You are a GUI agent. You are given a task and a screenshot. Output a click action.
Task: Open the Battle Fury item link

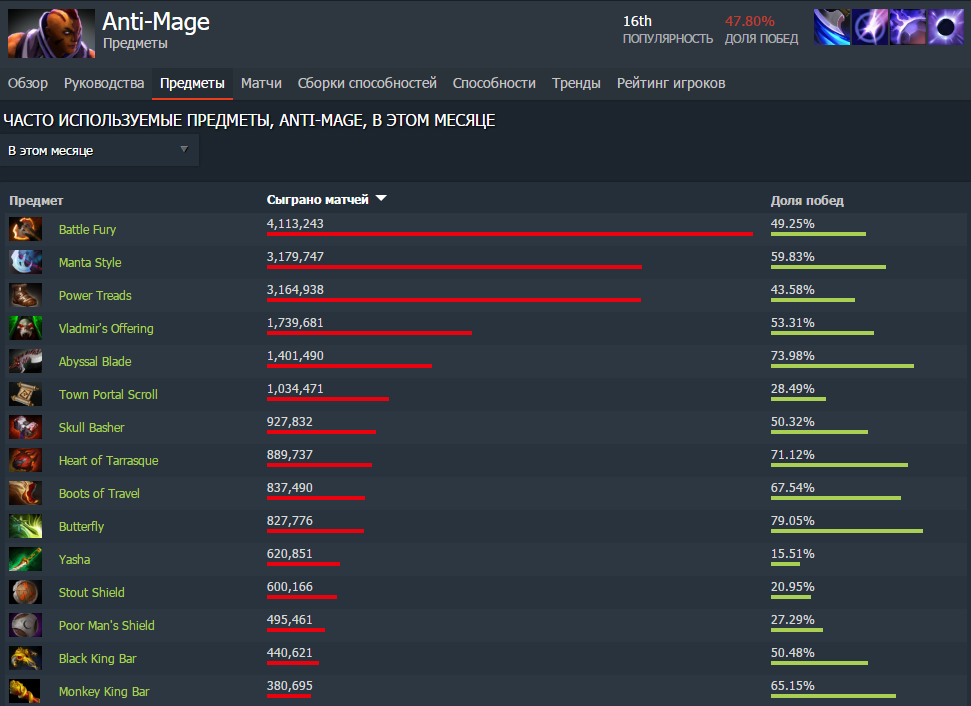[87, 229]
